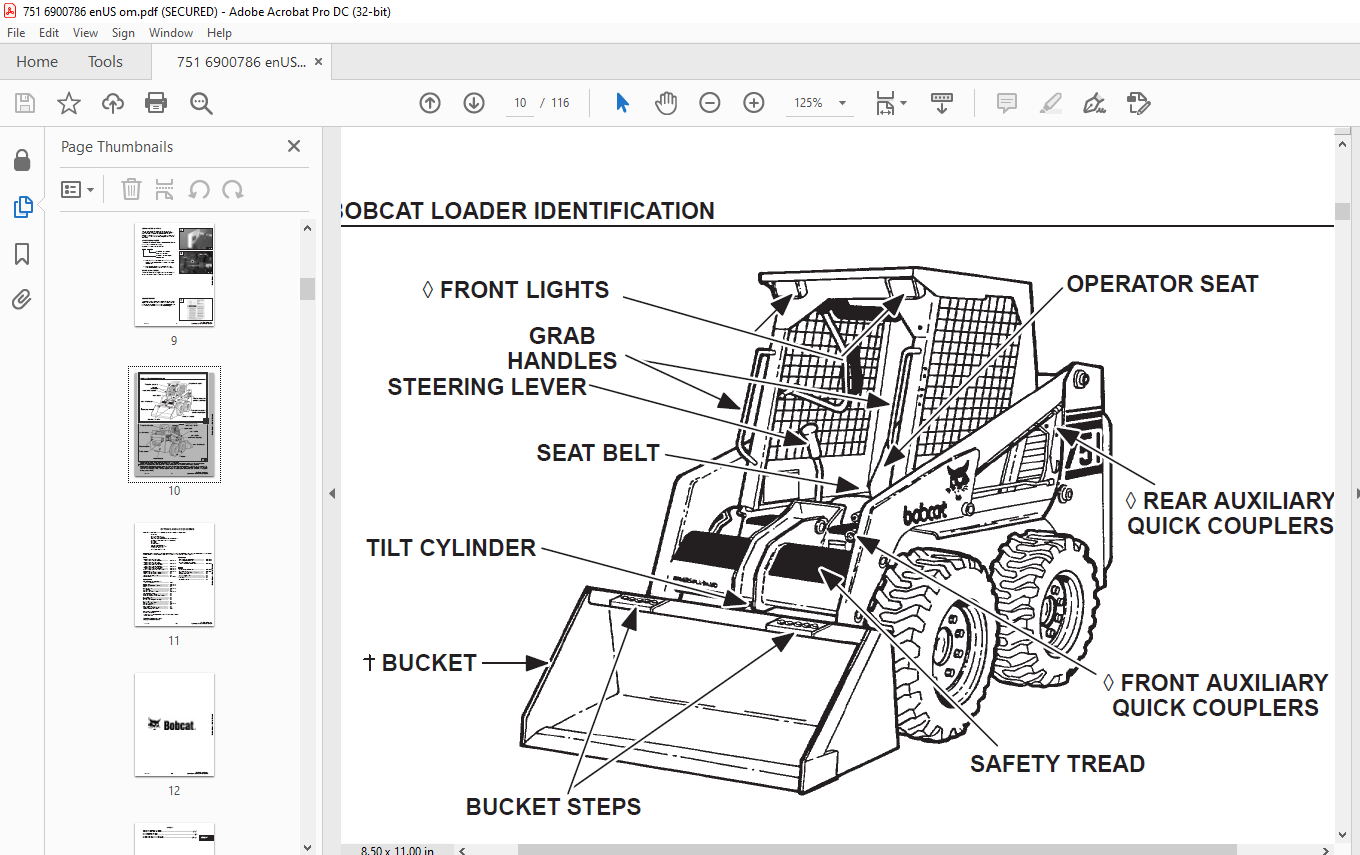
Task: Open the Sign document pen icon
Action: 1094,103
